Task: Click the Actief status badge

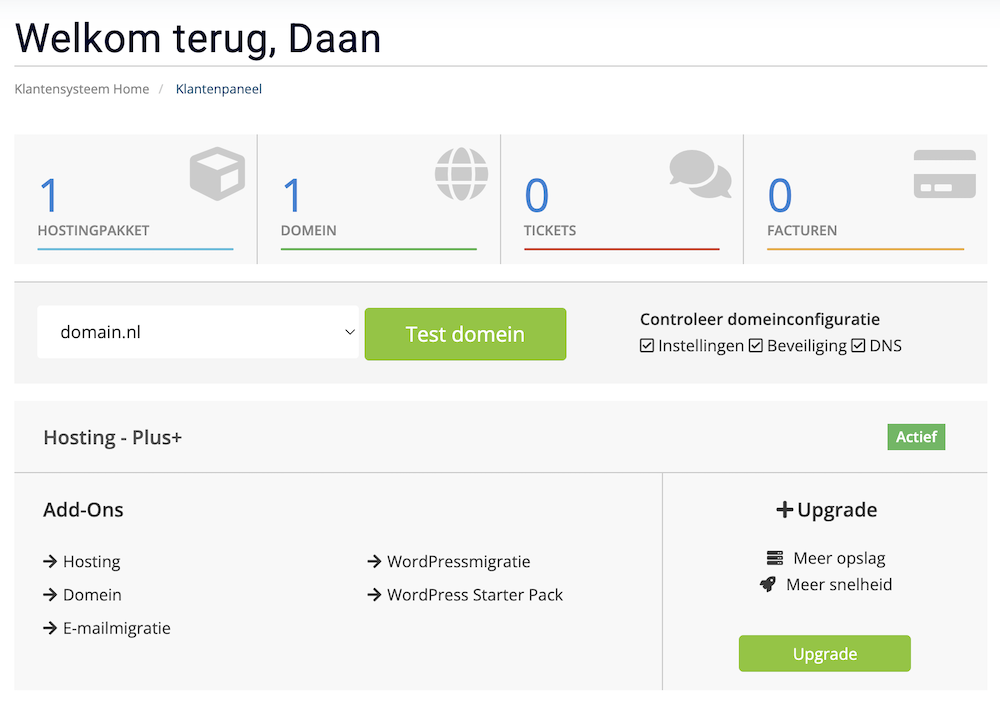Action: coord(915,437)
